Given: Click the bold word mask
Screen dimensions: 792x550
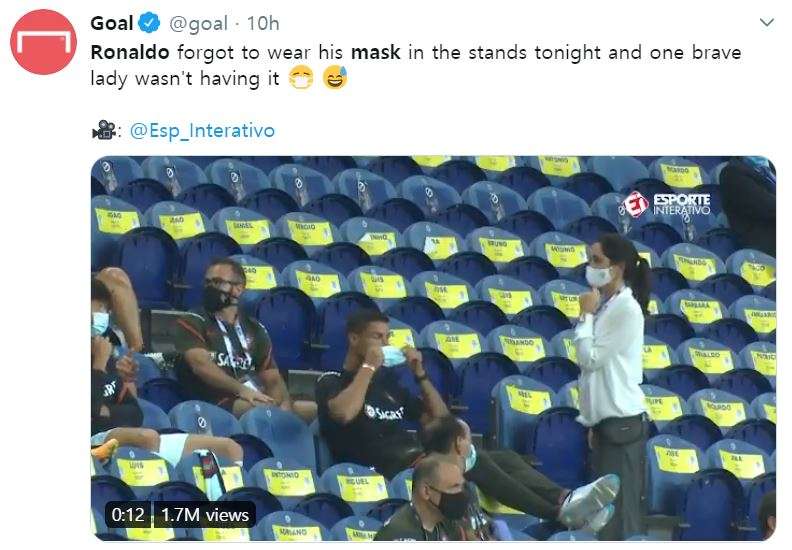Looking at the screenshot, I should point(376,52).
